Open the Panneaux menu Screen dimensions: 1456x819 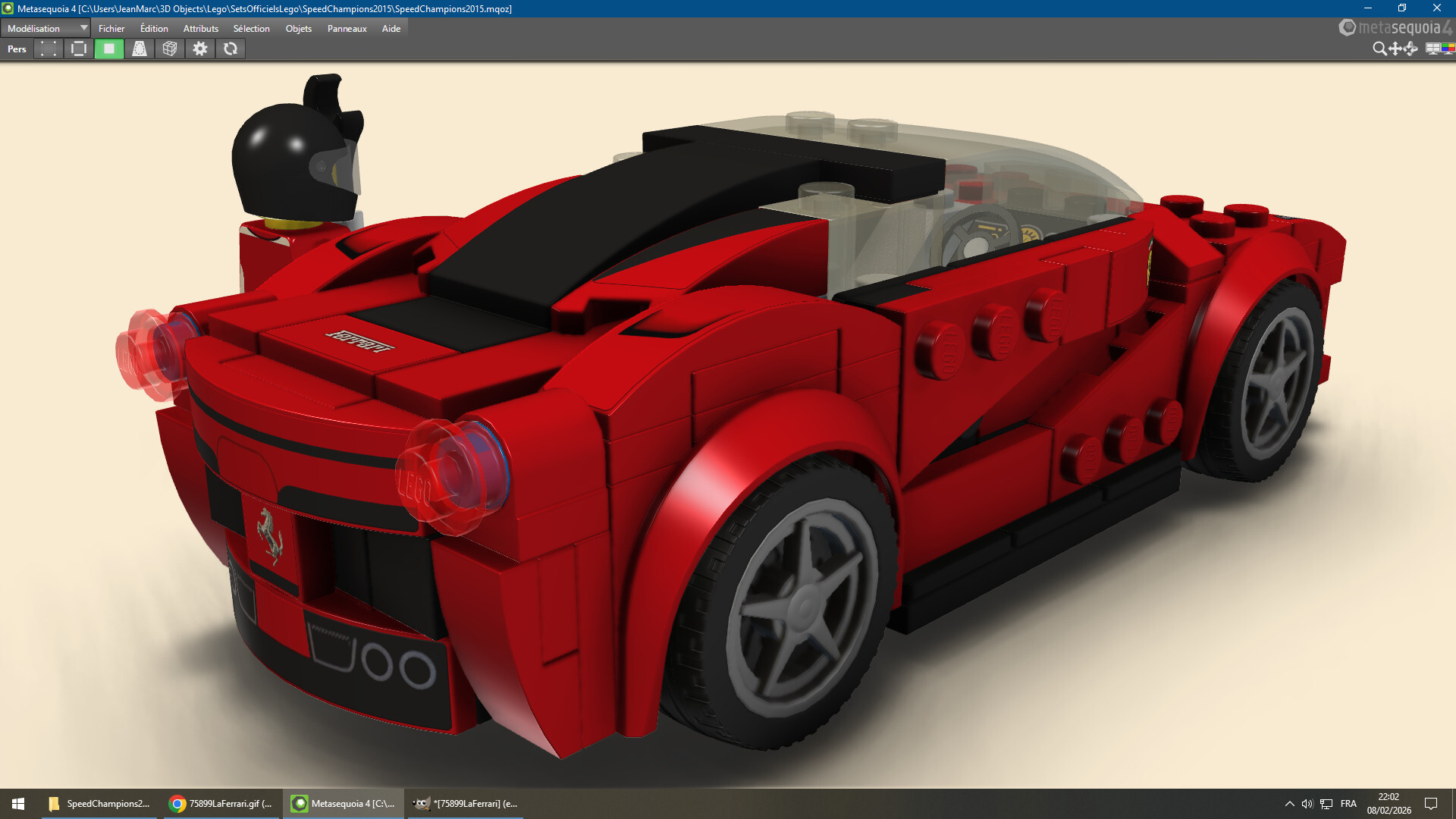(347, 28)
